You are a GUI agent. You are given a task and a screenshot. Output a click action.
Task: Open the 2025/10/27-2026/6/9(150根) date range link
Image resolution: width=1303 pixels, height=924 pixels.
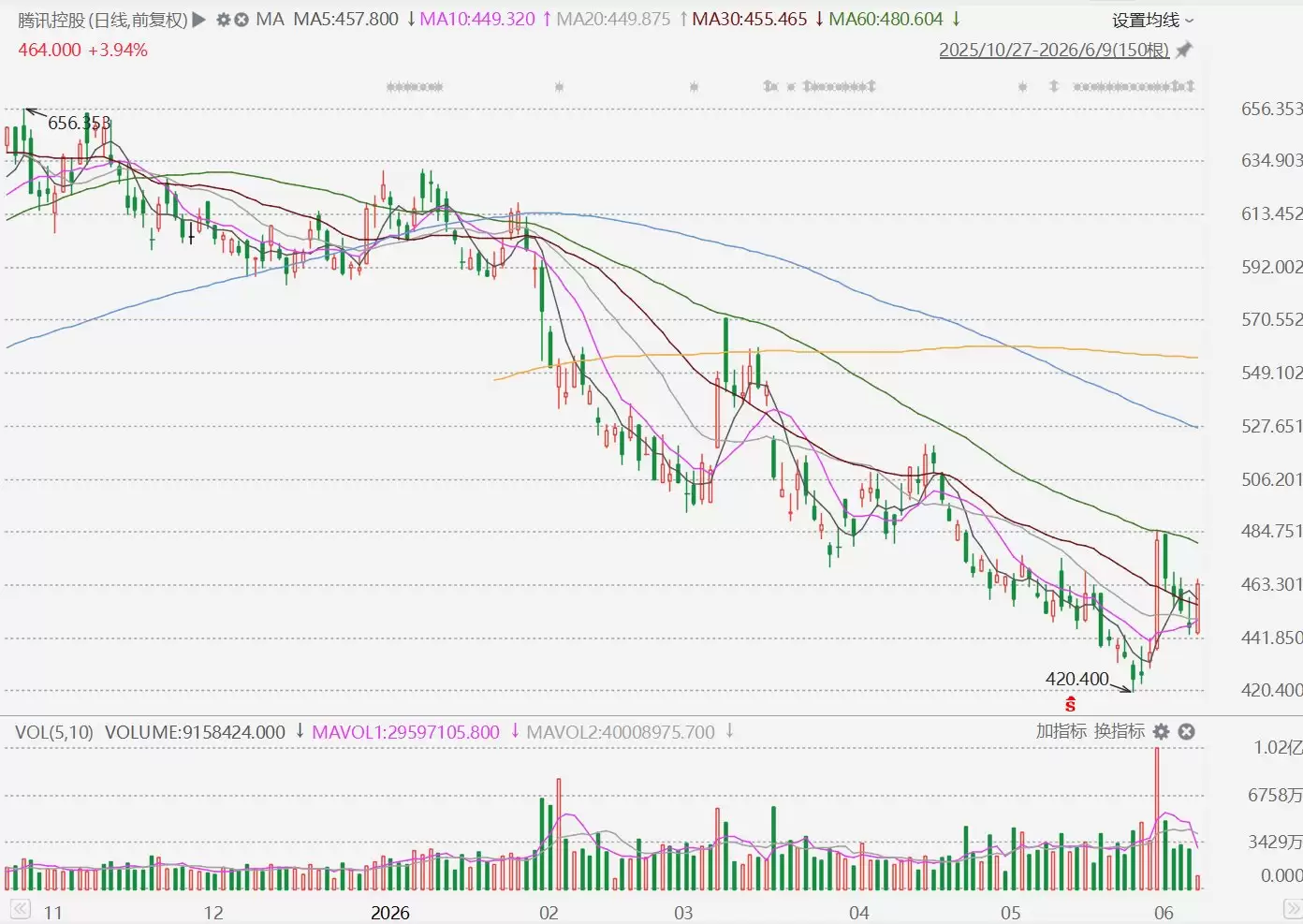[x=1054, y=50]
